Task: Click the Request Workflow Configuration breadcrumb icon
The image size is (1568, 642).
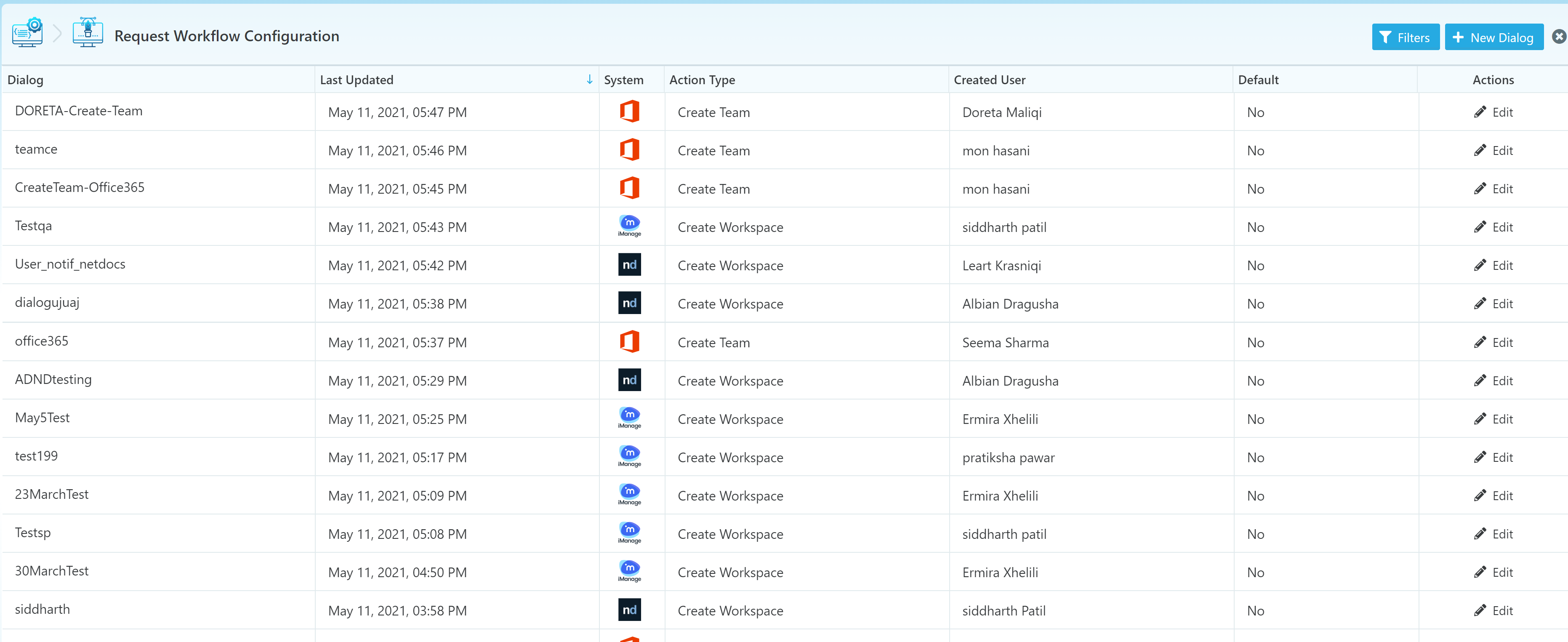Action: (x=88, y=33)
